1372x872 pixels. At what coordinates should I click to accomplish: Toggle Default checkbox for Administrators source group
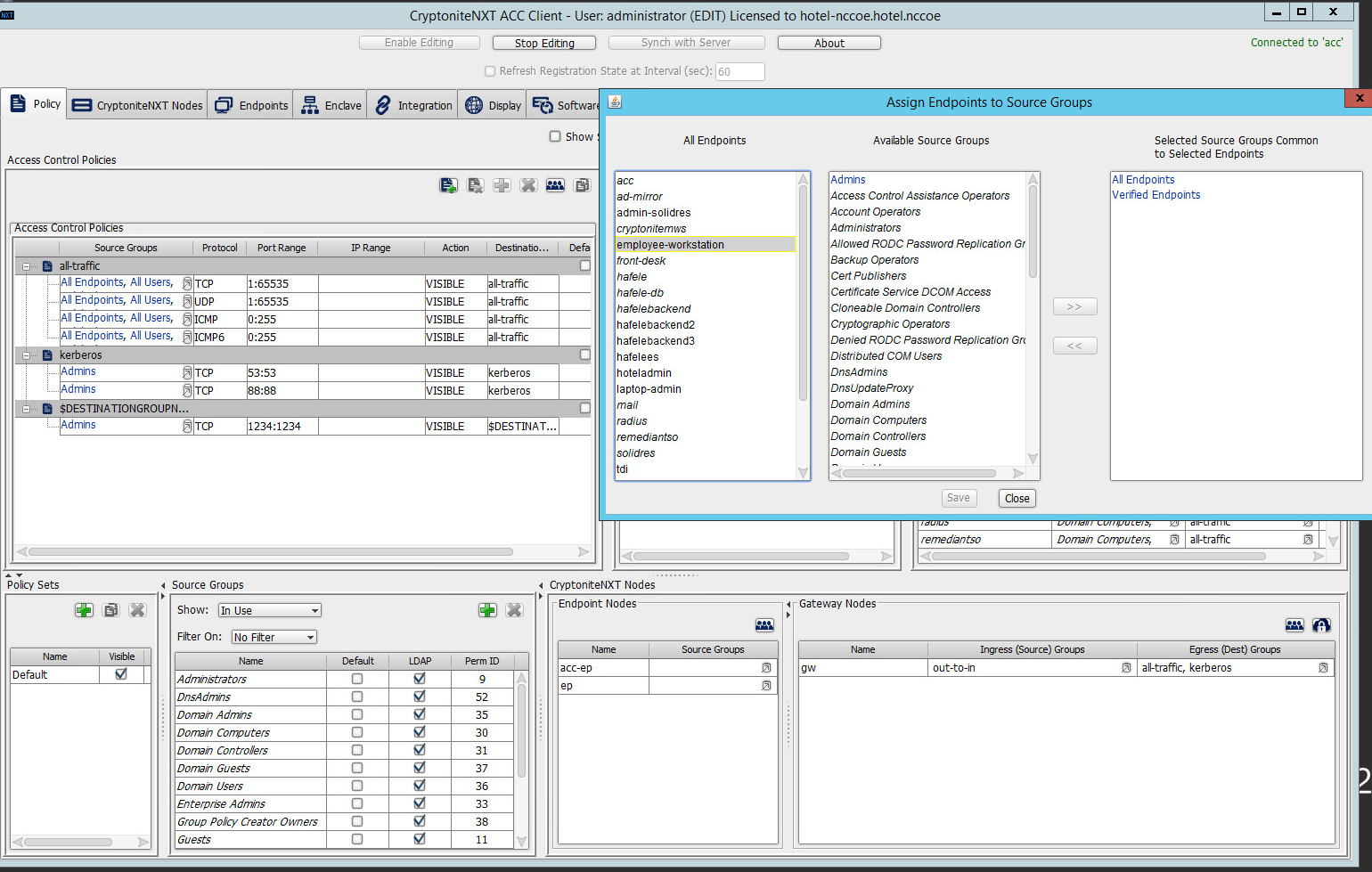tap(357, 679)
